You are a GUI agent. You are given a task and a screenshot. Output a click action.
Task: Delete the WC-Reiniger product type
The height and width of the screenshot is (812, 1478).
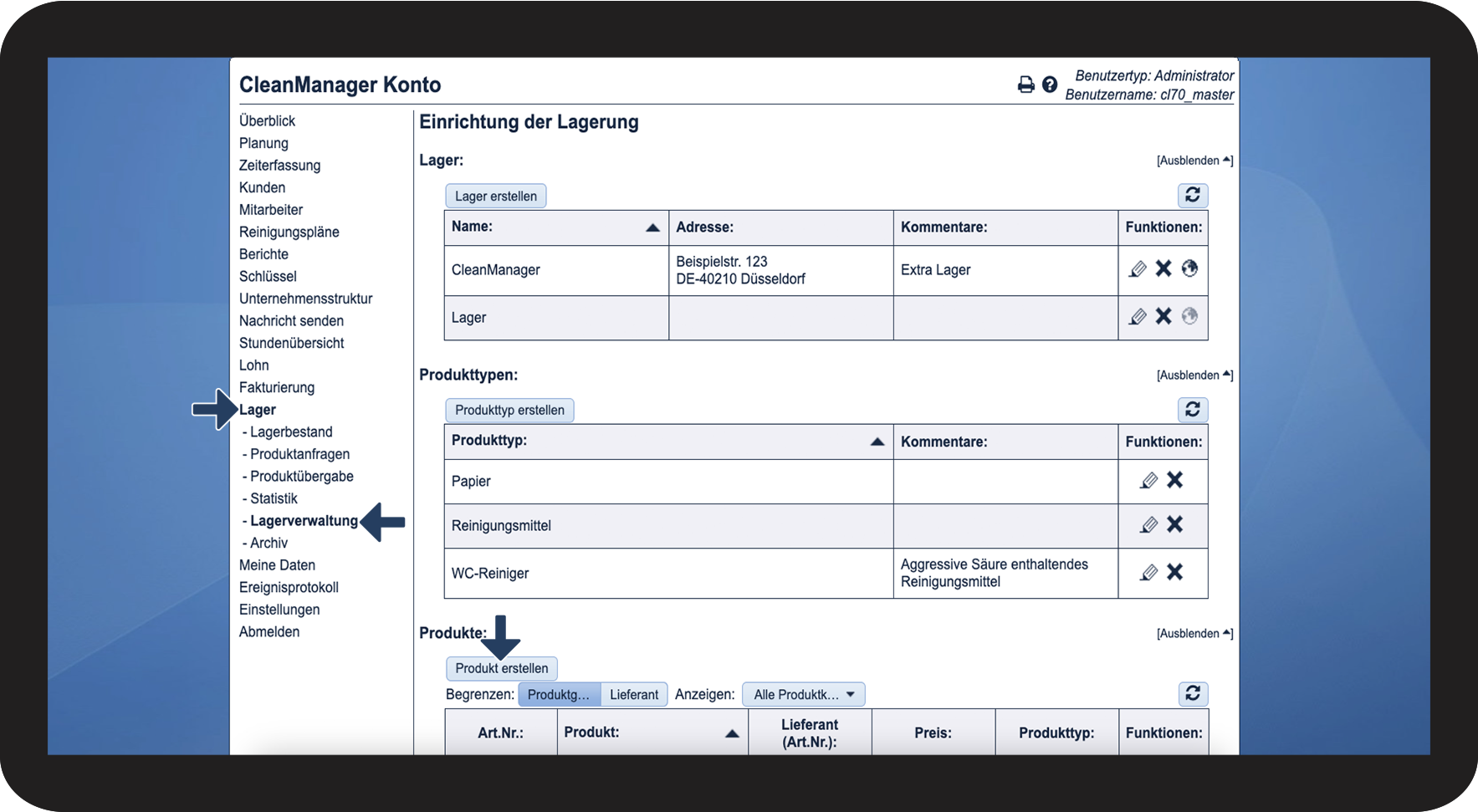(1175, 572)
